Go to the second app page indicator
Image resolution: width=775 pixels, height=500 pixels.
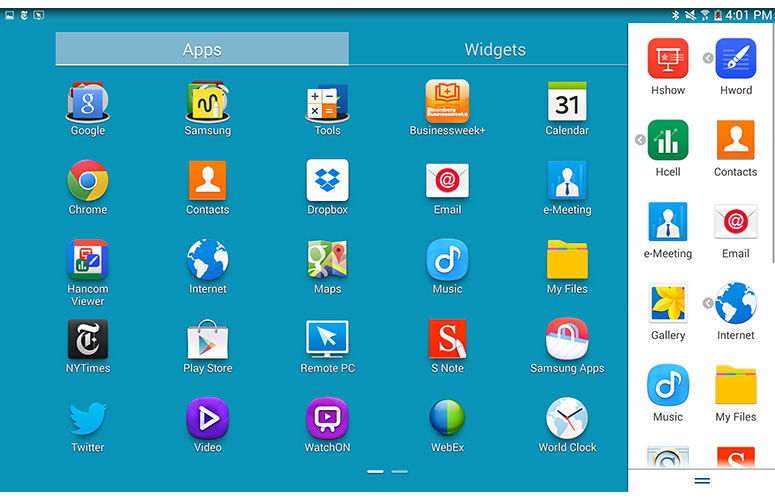coord(399,472)
